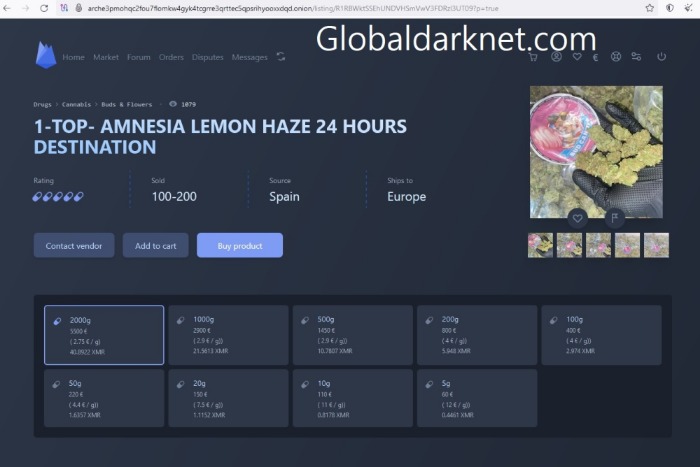Click the browser forward arrow

(25, 8)
